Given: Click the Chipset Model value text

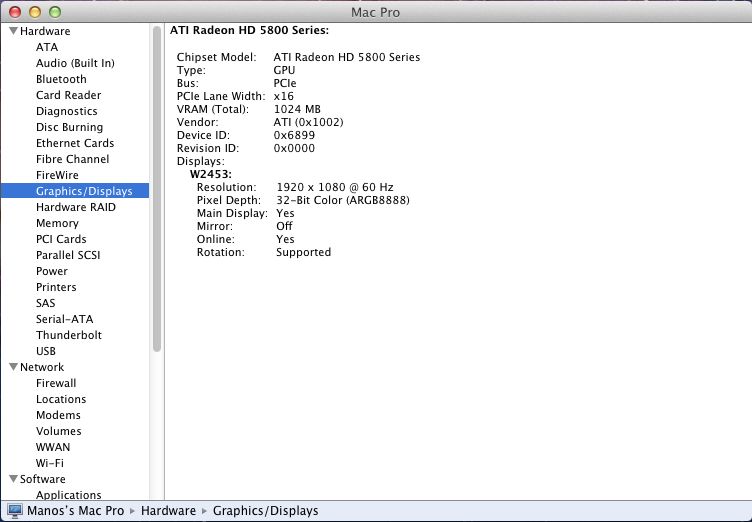Looking at the screenshot, I should [x=347, y=57].
